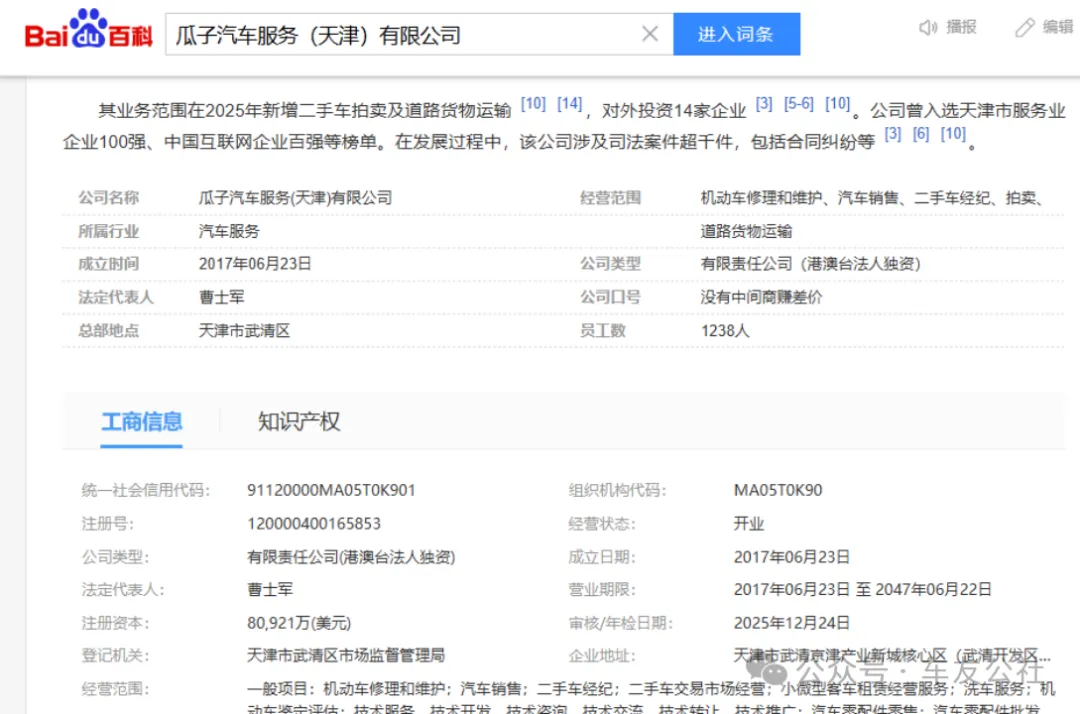Screen dimensions: 1080x714
Task: Select business term ending 2047年06月22日
Action: (933, 589)
